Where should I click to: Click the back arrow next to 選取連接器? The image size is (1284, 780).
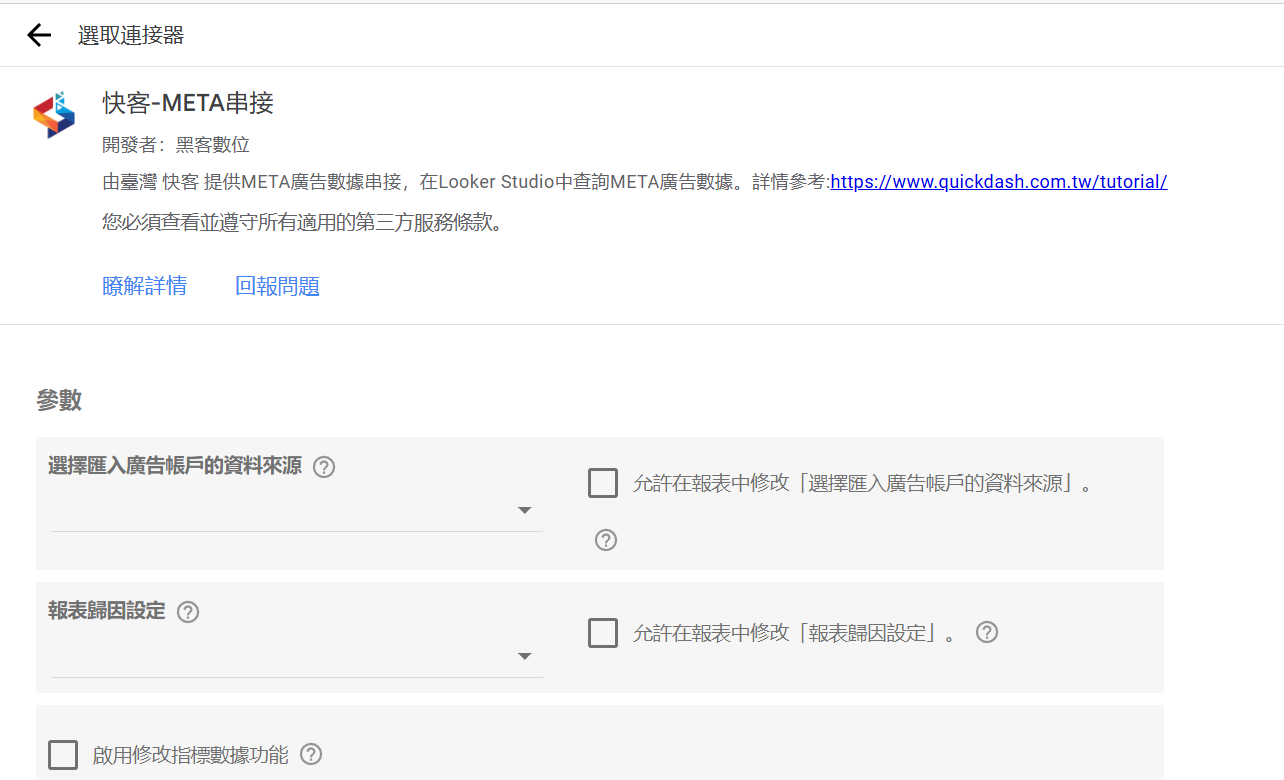click(39, 36)
